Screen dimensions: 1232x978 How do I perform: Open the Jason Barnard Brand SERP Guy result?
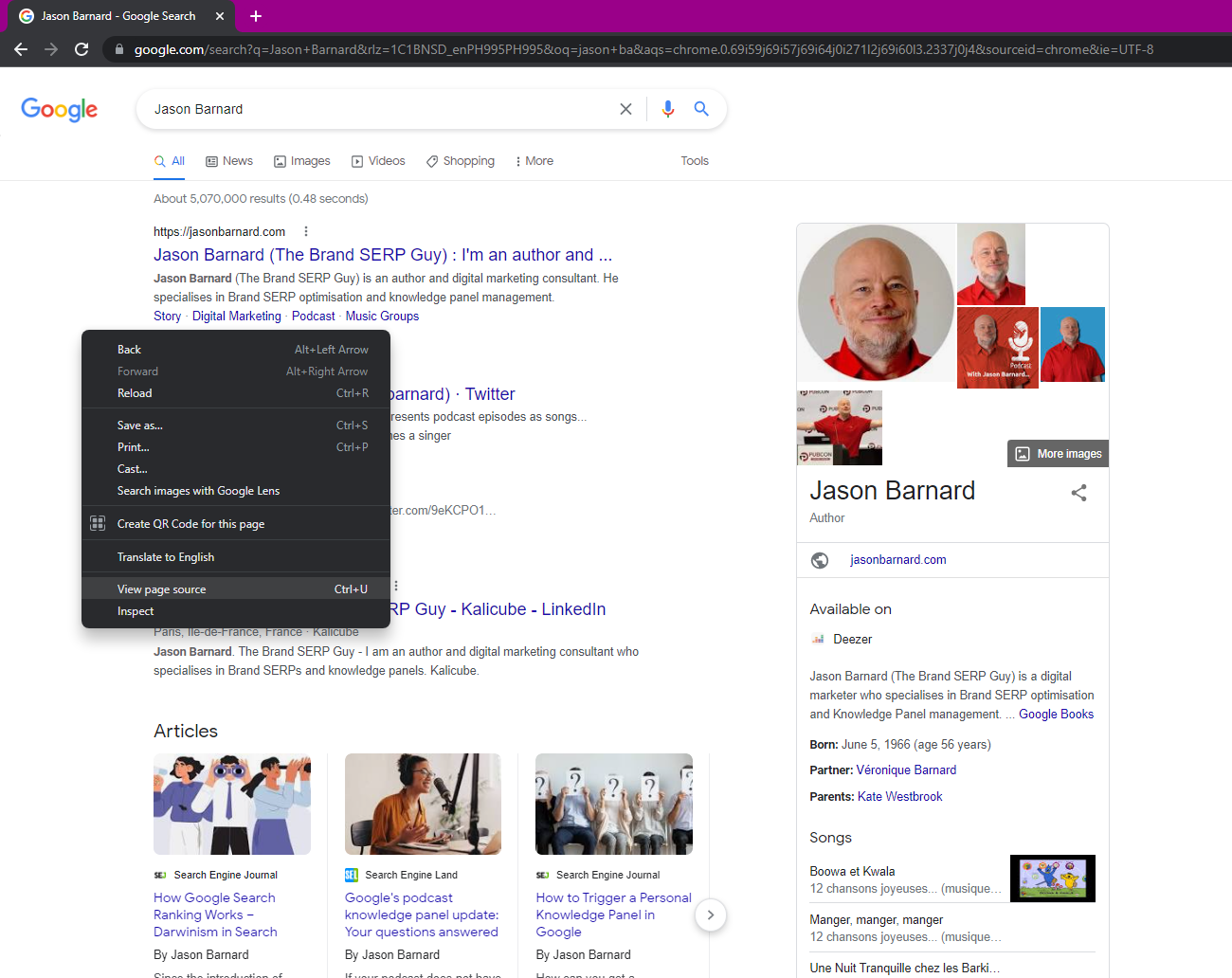(x=383, y=255)
